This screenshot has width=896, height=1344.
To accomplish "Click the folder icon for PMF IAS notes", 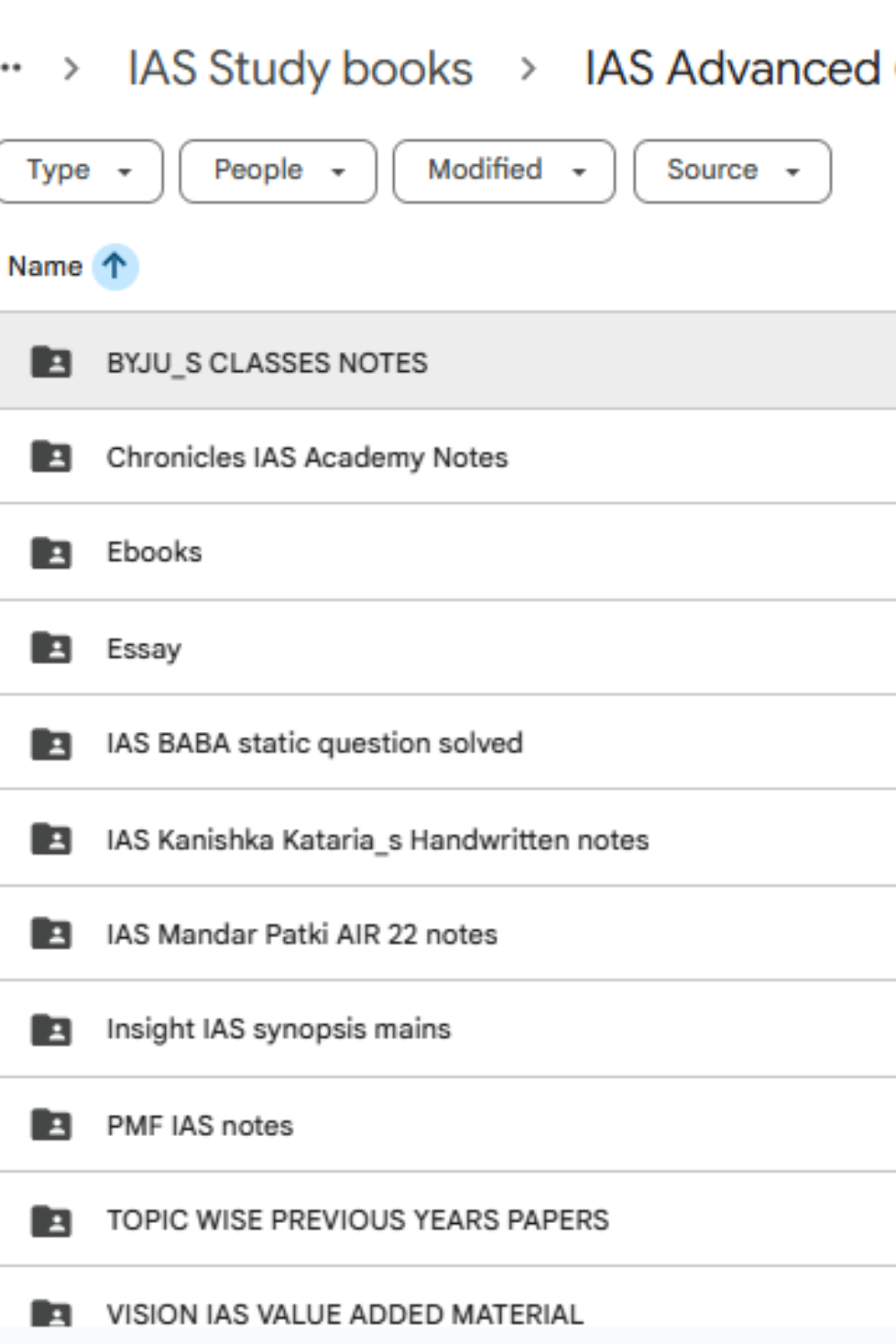I will pos(51,1124).
